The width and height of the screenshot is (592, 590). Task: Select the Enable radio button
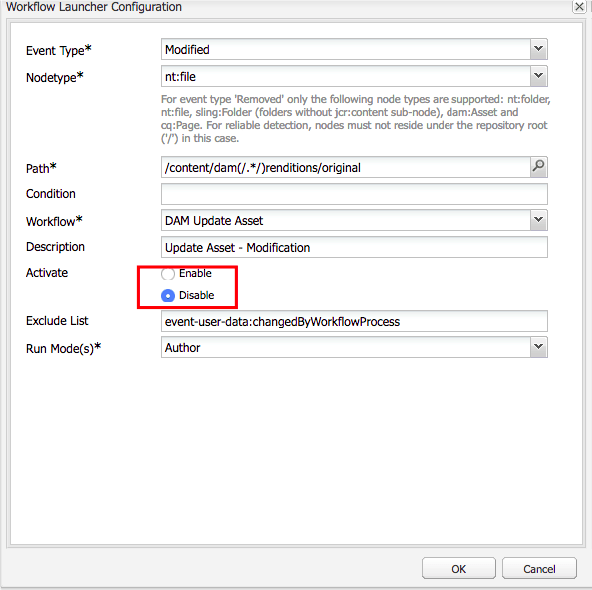[168, 274]
